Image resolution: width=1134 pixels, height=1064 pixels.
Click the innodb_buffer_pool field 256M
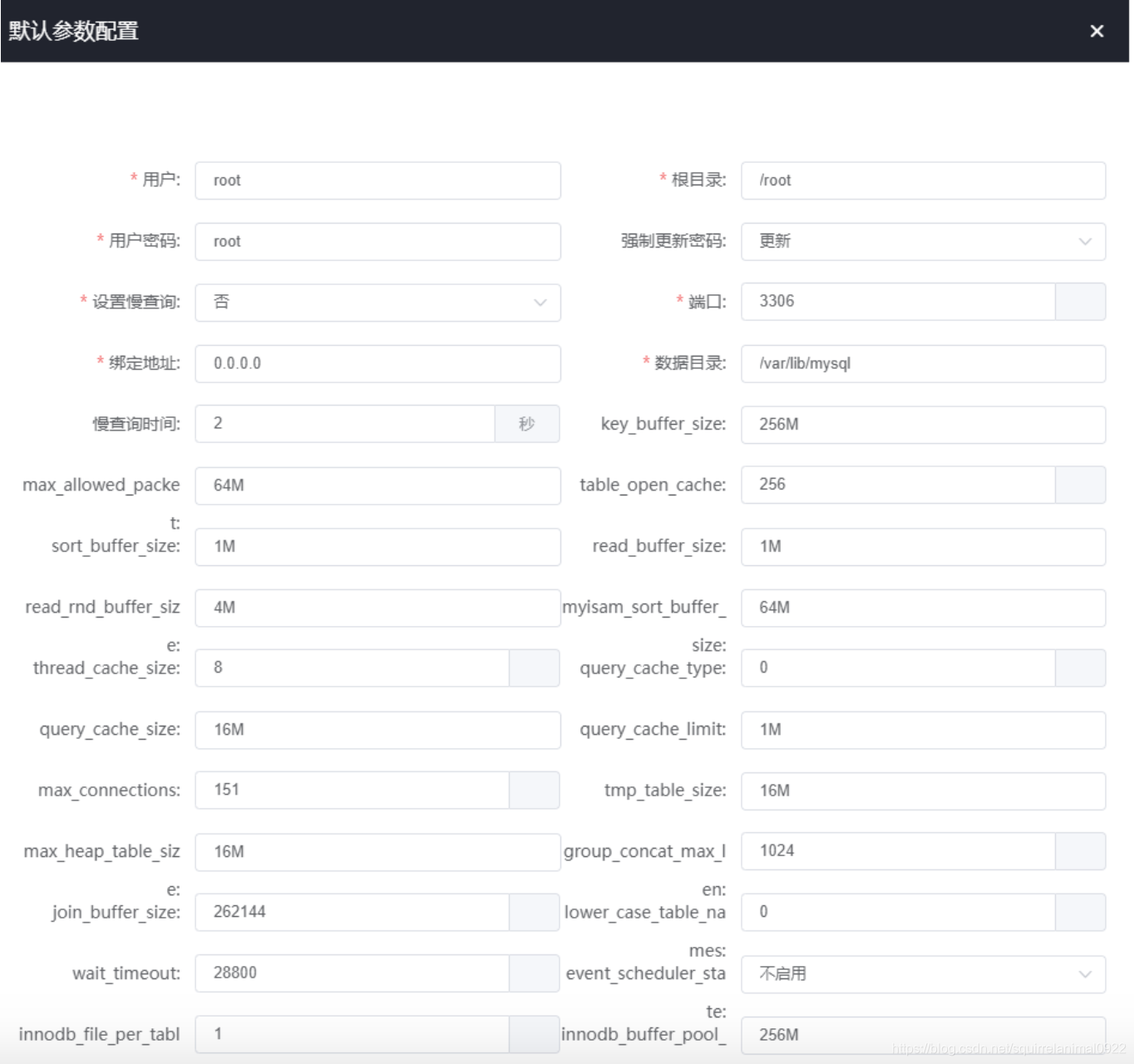[923, 1036]
